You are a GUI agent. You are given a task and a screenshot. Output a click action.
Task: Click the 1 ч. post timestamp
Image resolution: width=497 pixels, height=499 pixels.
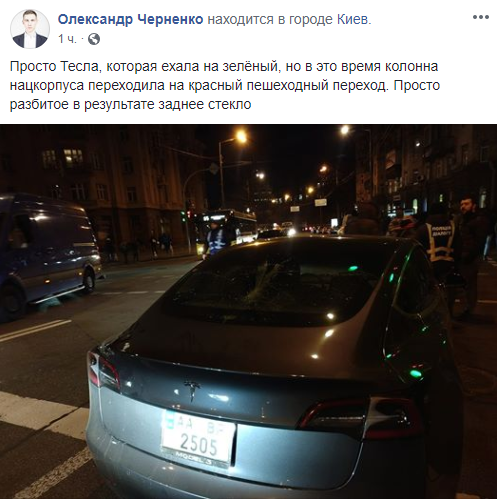[x=67, y=39]
